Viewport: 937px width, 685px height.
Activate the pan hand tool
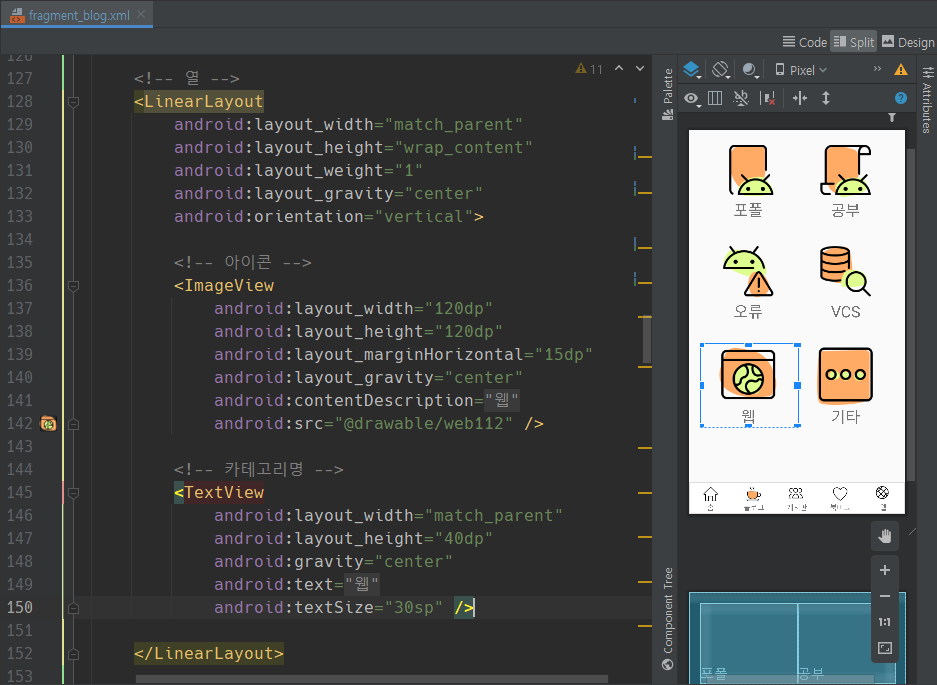(884, 536)
